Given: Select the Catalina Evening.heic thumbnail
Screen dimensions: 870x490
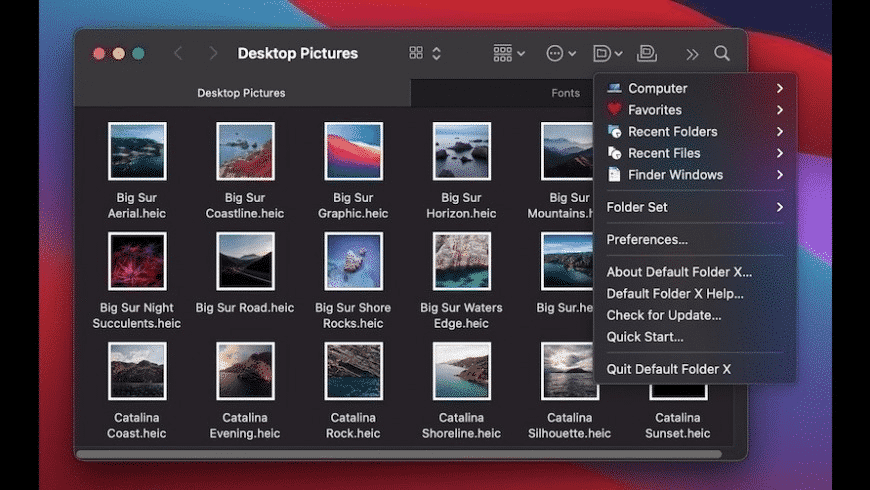Looking at the screenshot, I should tap(245, 371).
